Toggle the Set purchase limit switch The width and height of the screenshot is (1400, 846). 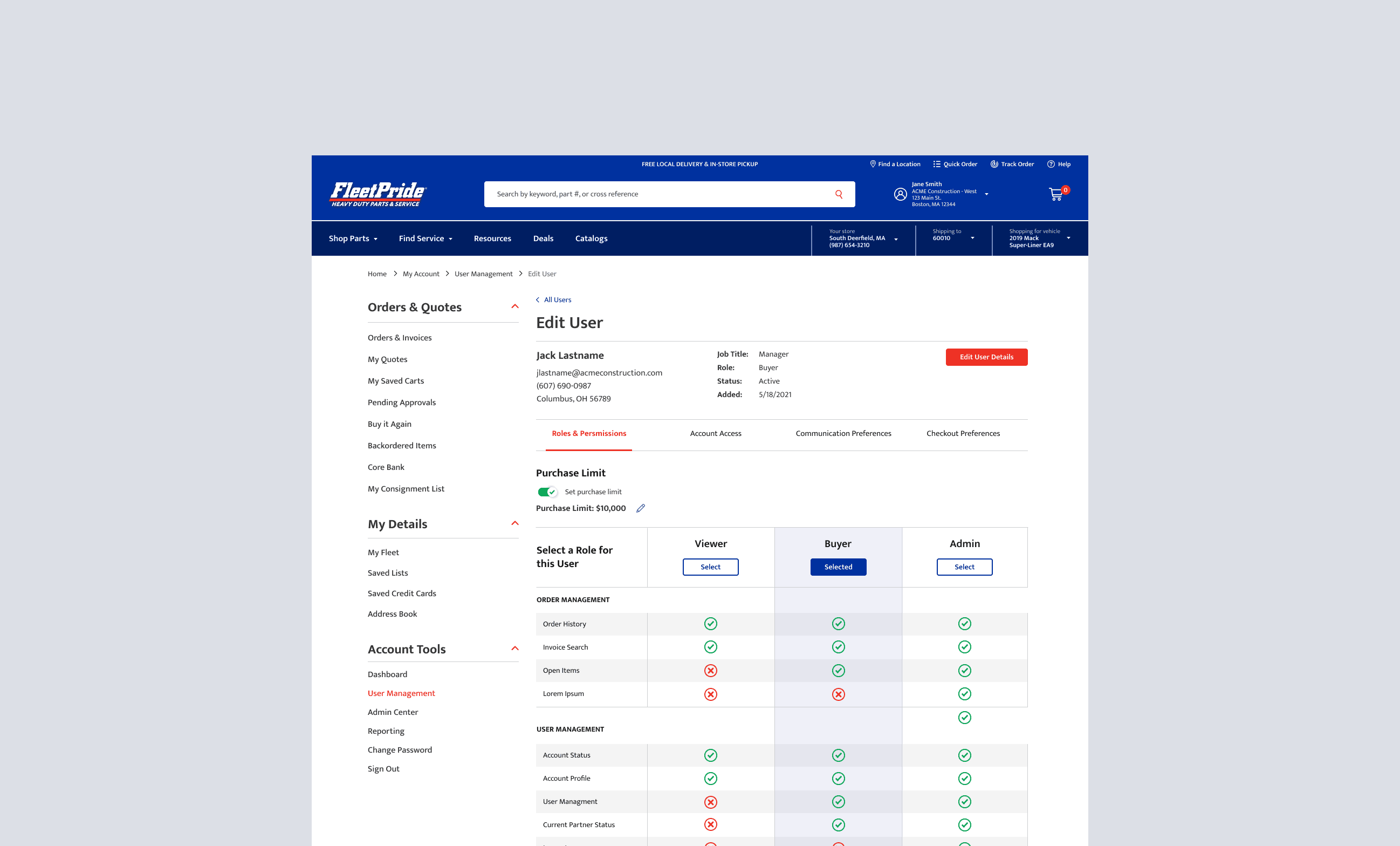pos(547,492)
